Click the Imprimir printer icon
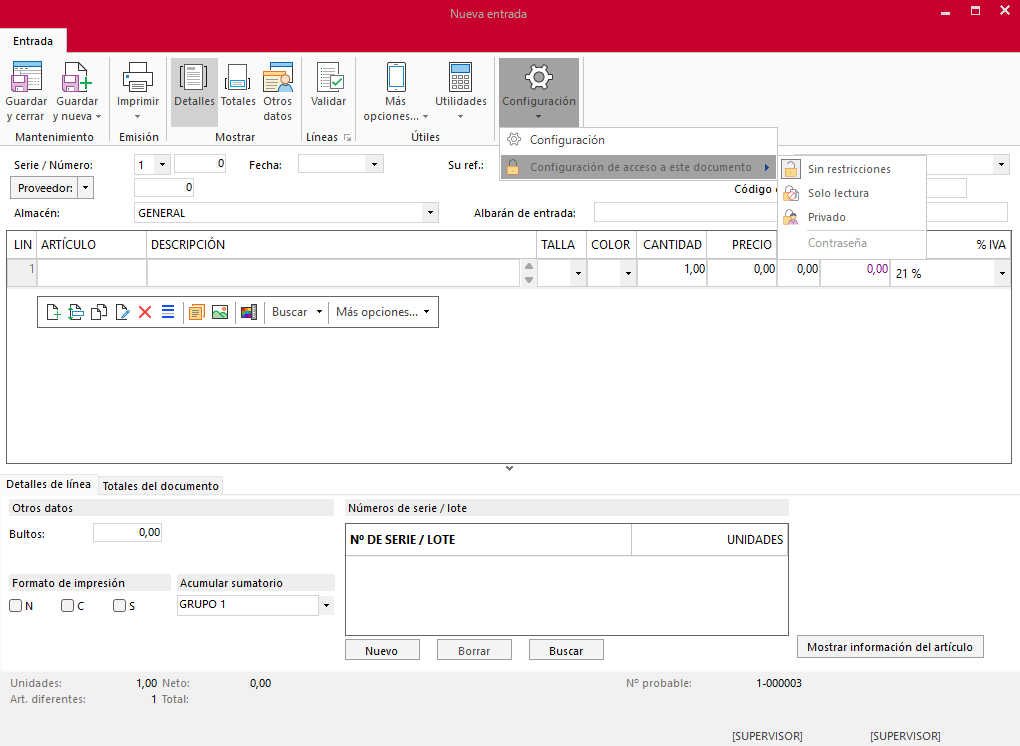Viewport: 1020px width, 746px height. click(x=138, y=77)
